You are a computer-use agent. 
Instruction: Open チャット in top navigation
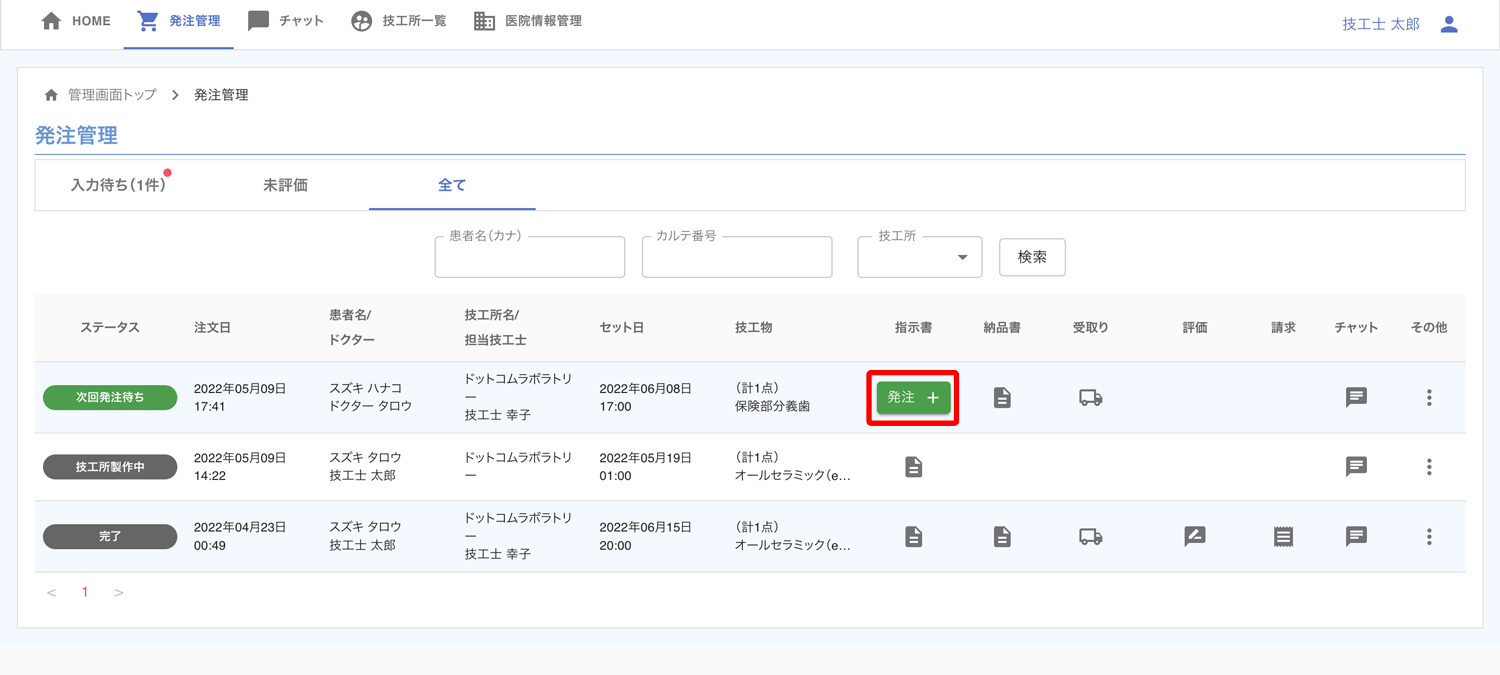tap(286, 21)
